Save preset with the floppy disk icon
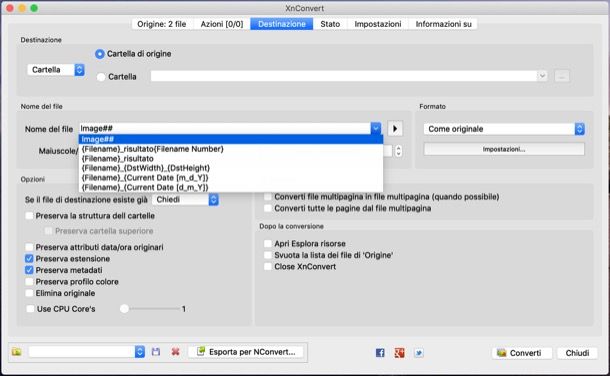This screenshot has height=376, width=610. click(156, 352)
